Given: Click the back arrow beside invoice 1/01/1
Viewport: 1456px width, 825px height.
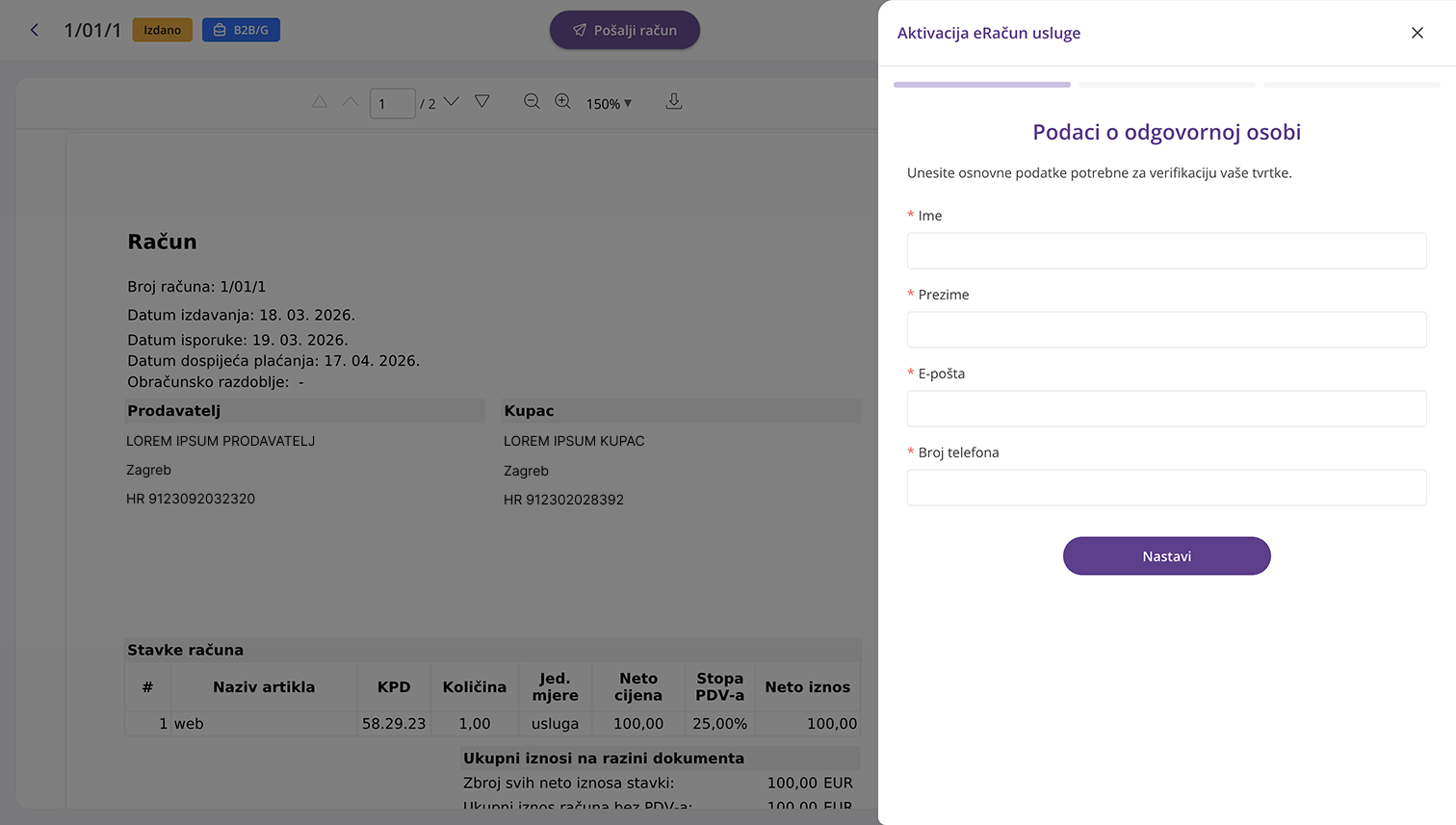Looking at the screenshot, I should click(35, 30).
